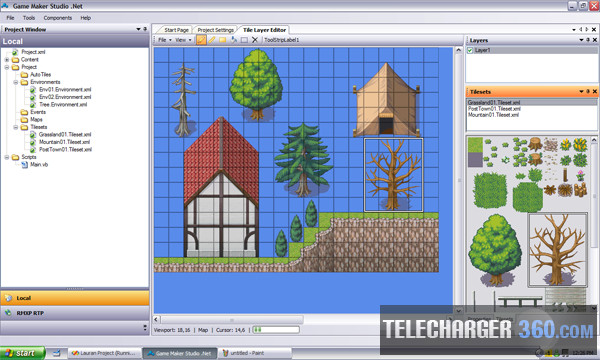Open the Windows Start button
Viewport: 600px width, 360px height.
(23, 353)
